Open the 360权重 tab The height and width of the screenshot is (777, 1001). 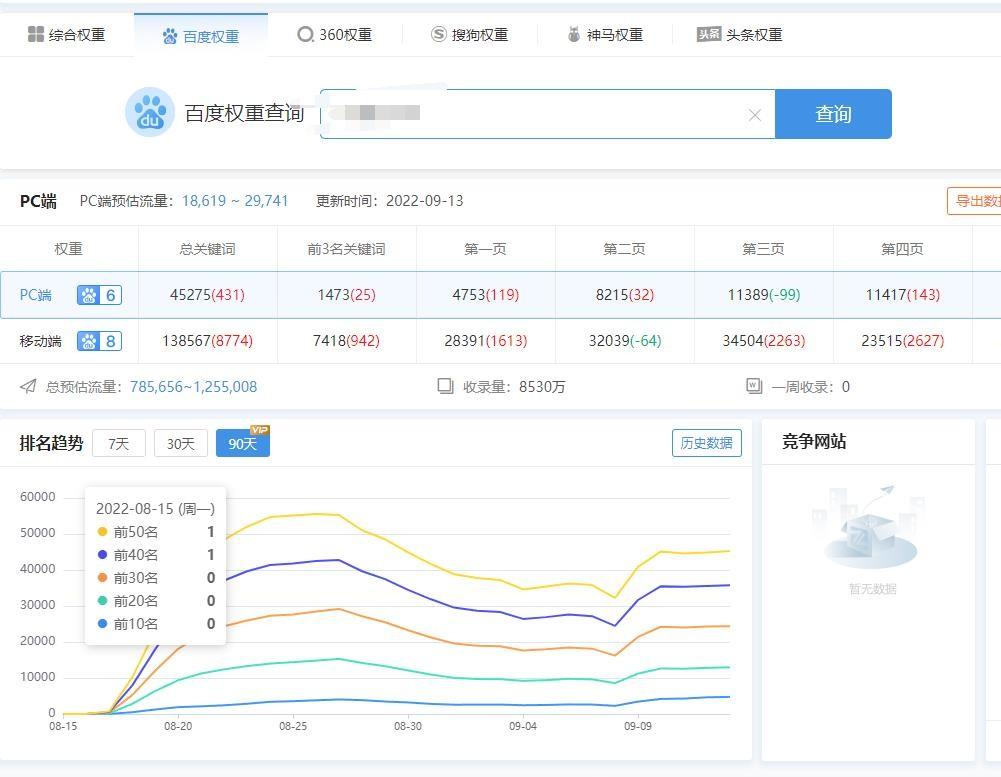click(334, 35)
